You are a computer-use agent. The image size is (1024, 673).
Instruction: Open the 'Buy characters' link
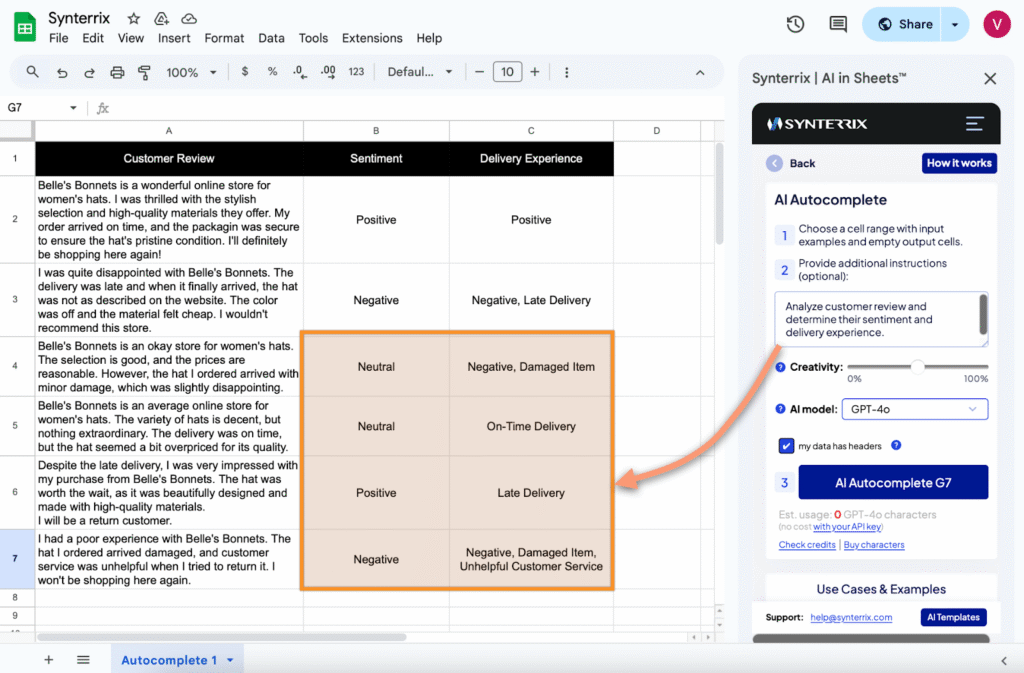(x=874, y=544)
